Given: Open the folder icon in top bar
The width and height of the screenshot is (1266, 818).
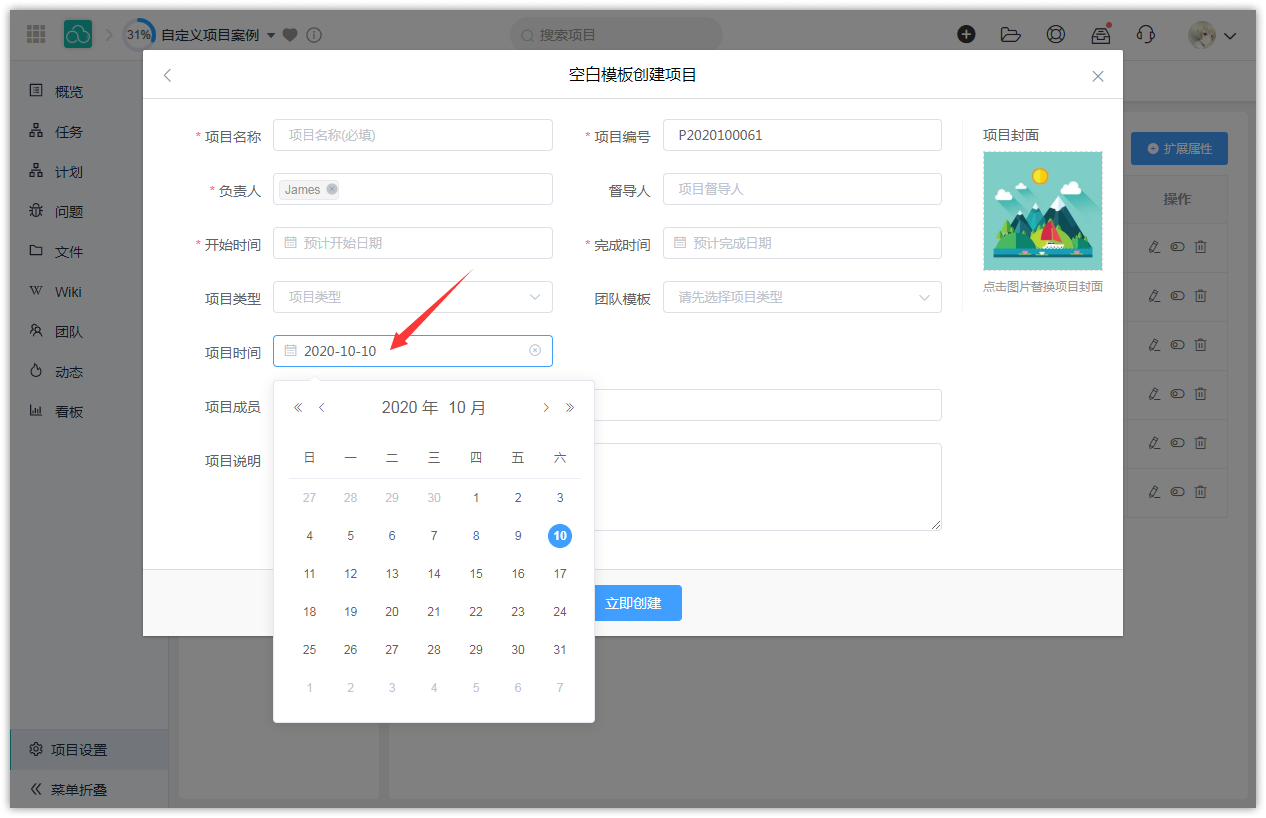Looking at the screenshot, I should tap(1011, 34).
